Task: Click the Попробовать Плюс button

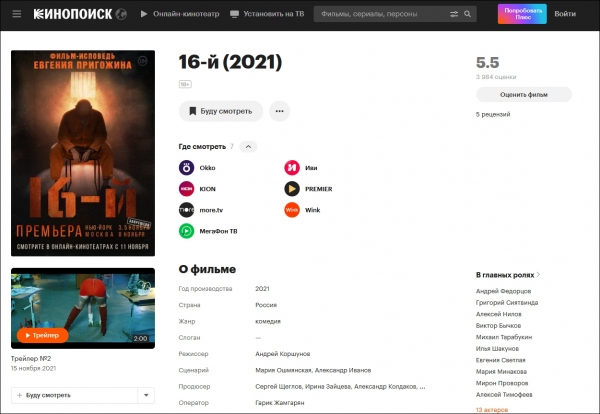Action: tap(522, 14)
